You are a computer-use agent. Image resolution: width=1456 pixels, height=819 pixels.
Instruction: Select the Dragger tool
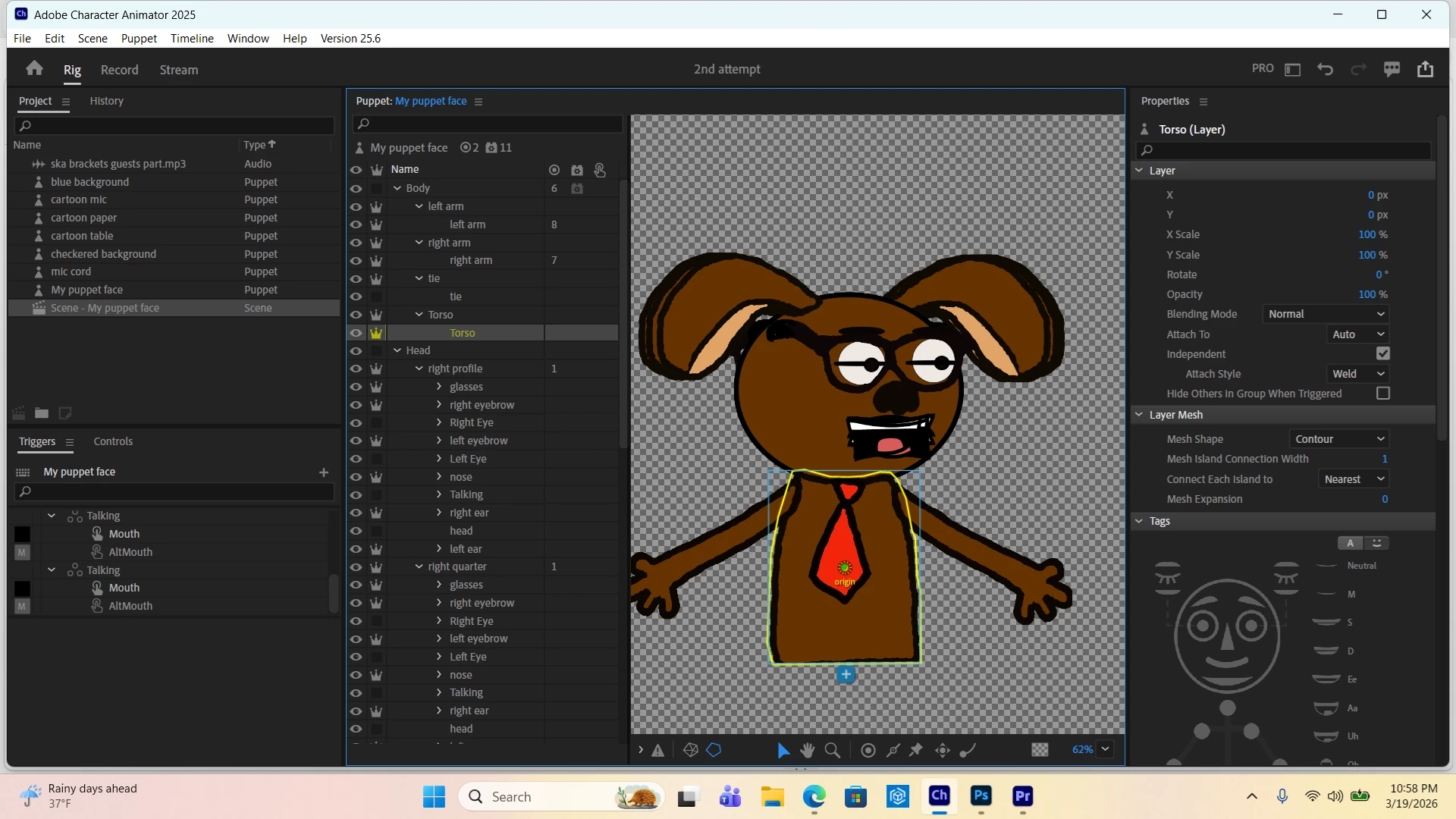click(x=943, y=750)
